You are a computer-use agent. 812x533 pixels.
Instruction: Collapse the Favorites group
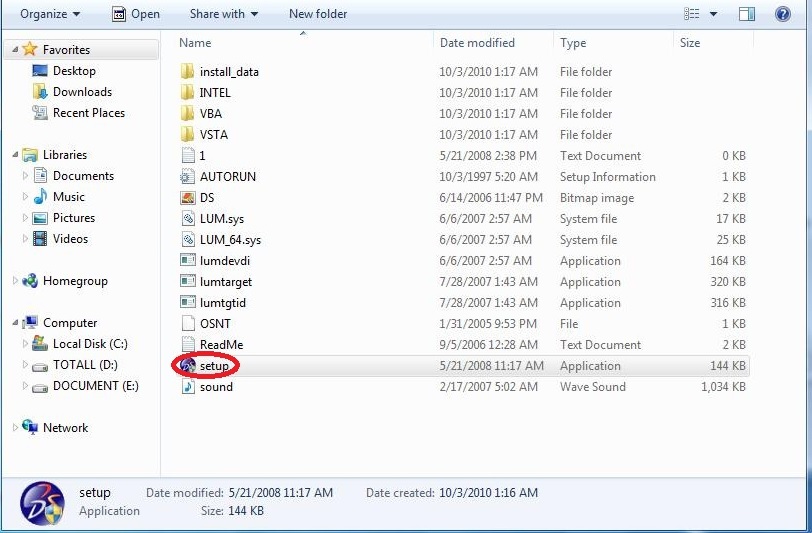pyautogui.click(x=15, y=49)
